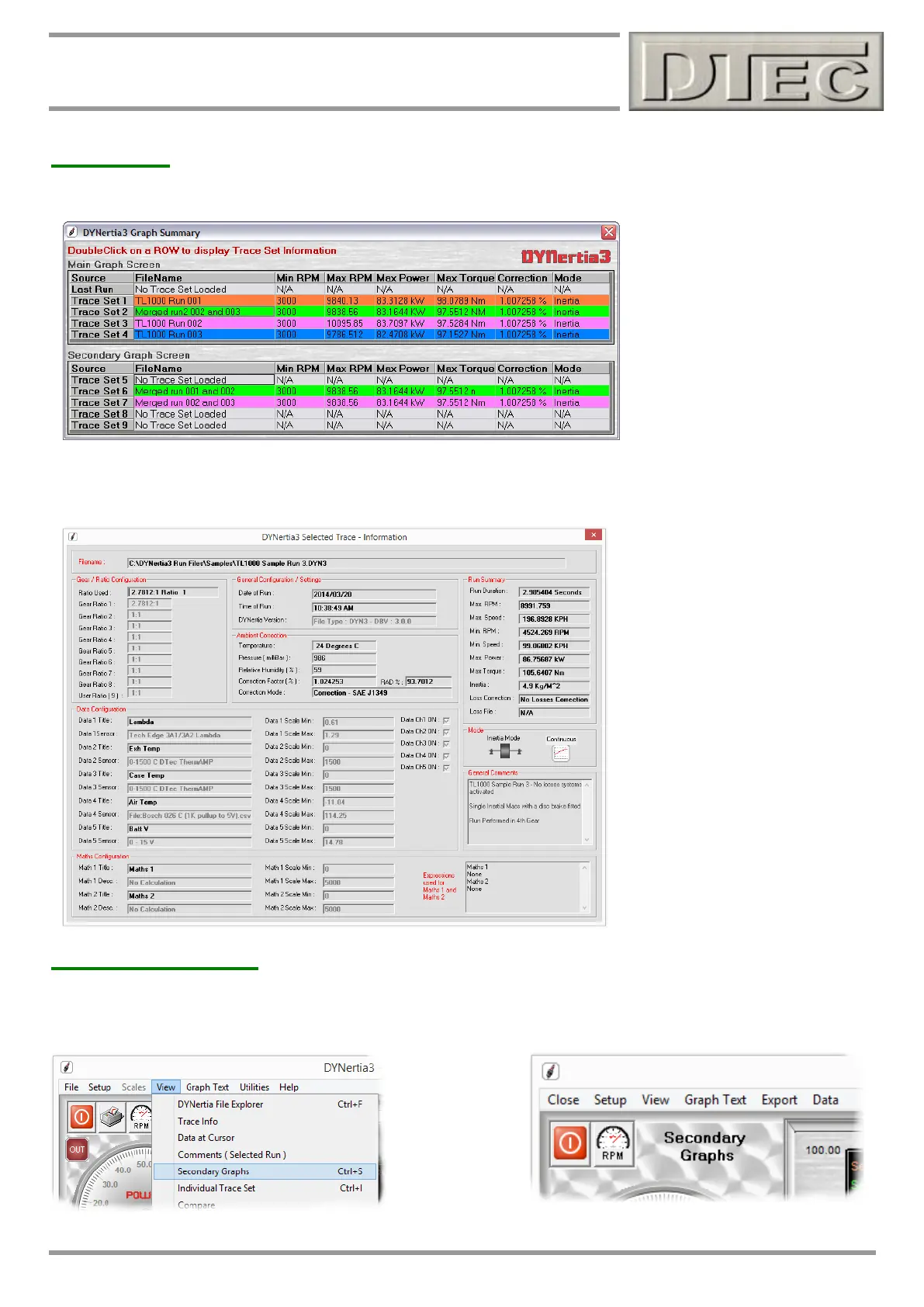924x1307 pixels.
Task: Select highlighted Secondary Graphs menu entry
Action: [265, 1172]
